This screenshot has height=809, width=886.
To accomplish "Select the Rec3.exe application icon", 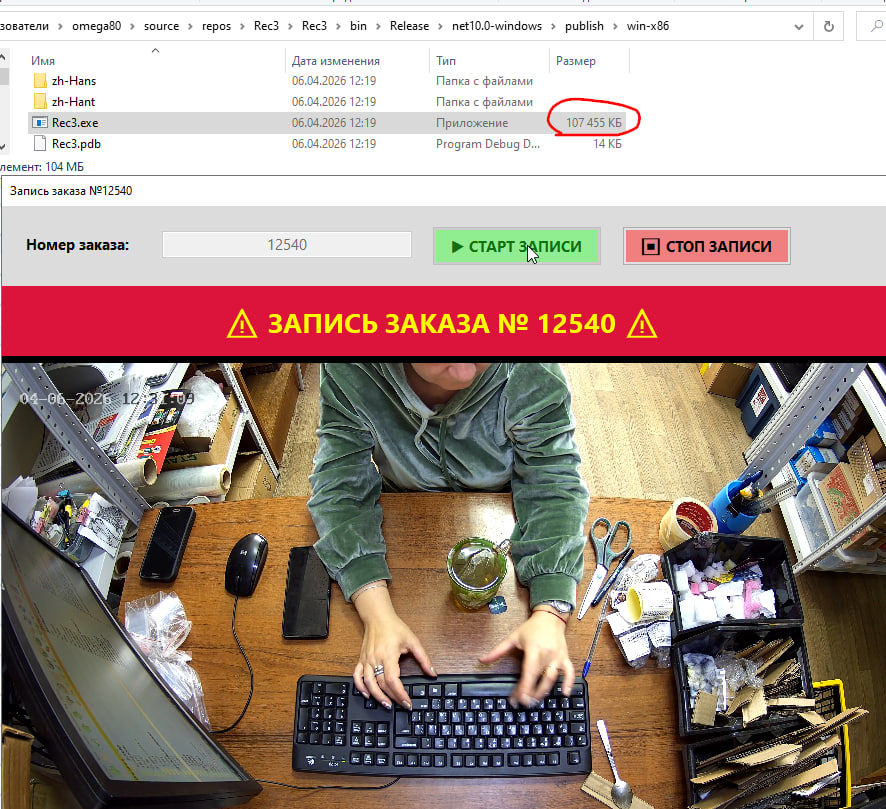I will pyautogui.click(x=40, y=123).
